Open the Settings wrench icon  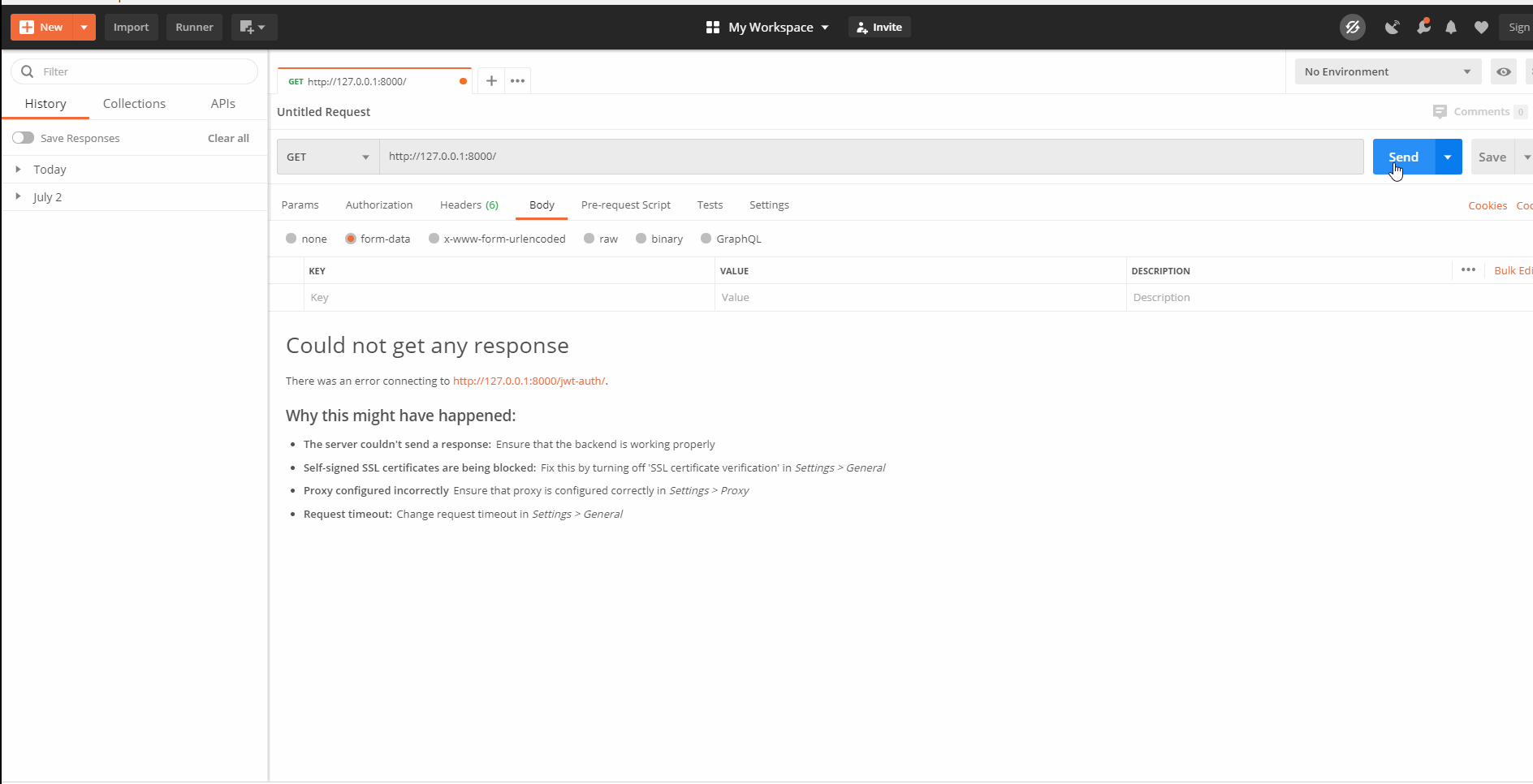click(1423, 27)
